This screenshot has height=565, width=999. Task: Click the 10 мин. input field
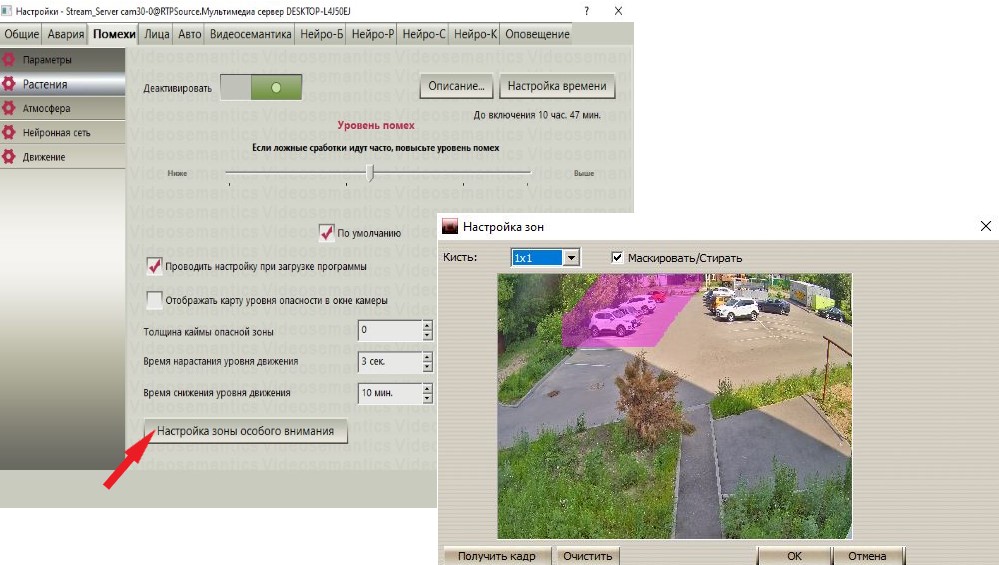[x=390, y=393]
